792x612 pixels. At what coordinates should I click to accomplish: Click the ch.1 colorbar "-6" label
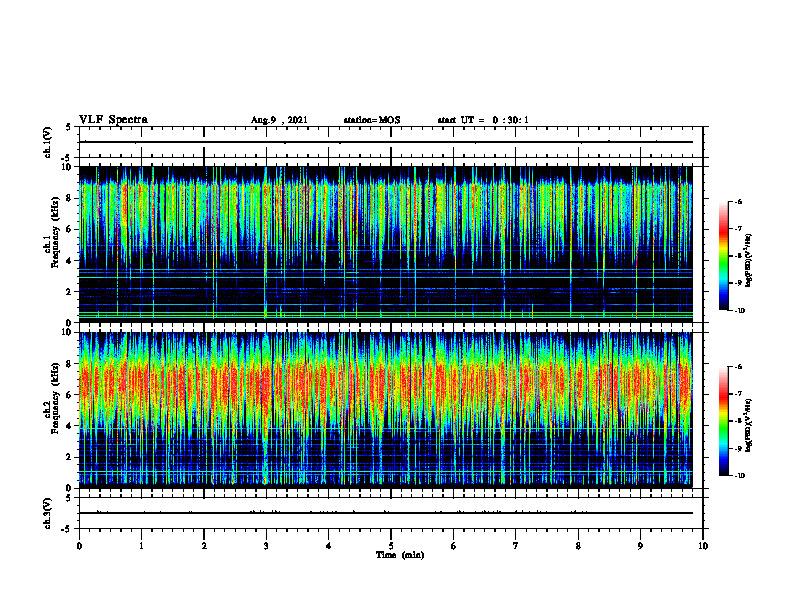coord(739,202)
